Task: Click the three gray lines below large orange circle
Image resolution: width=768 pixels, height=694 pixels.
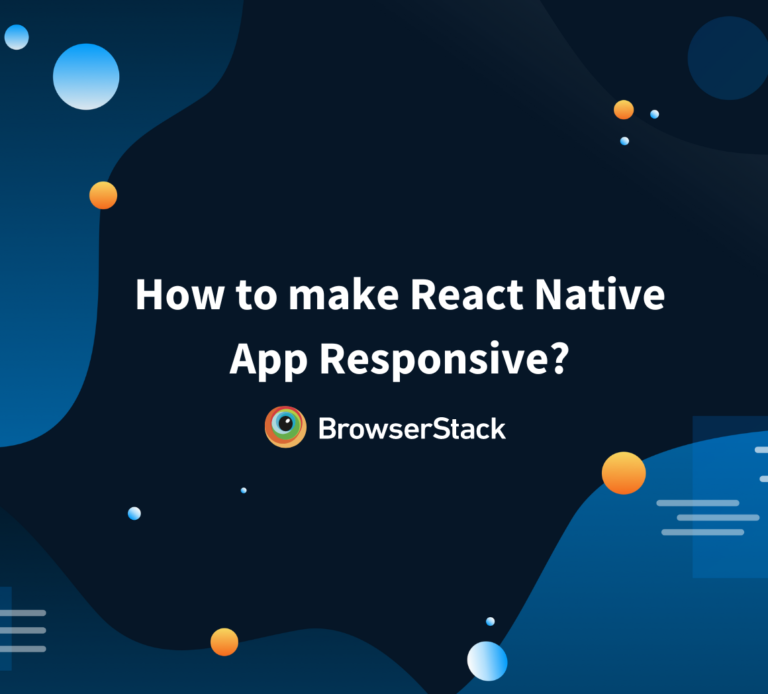Action: pos(707,517)
